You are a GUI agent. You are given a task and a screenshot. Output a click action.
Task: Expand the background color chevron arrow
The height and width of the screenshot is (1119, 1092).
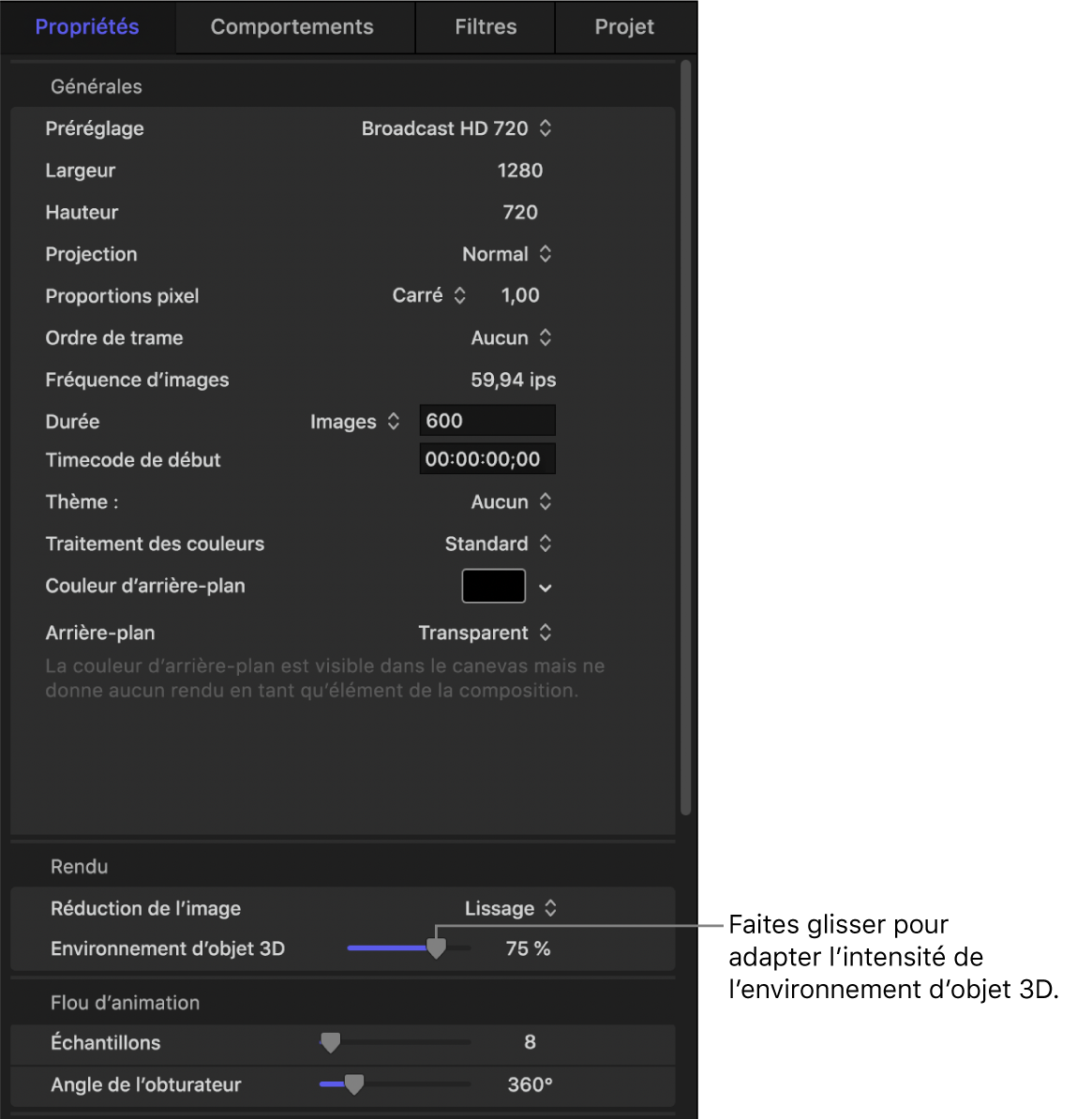point(546,588)
